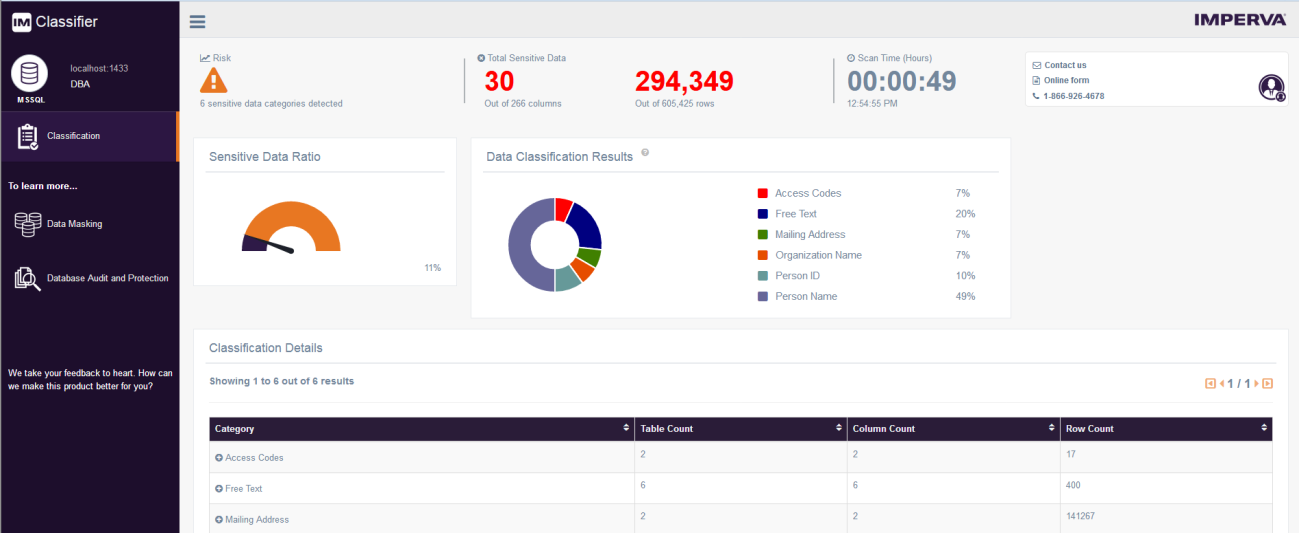This screenshot has width=1299, height=533.
Task: Open the Online form link
Action: click(1067, 80)
